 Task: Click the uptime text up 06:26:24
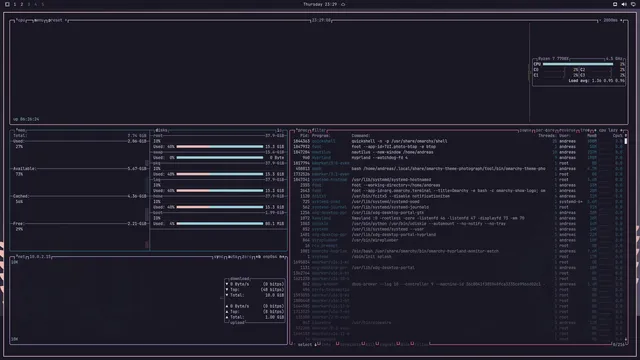tap(26, 119)
